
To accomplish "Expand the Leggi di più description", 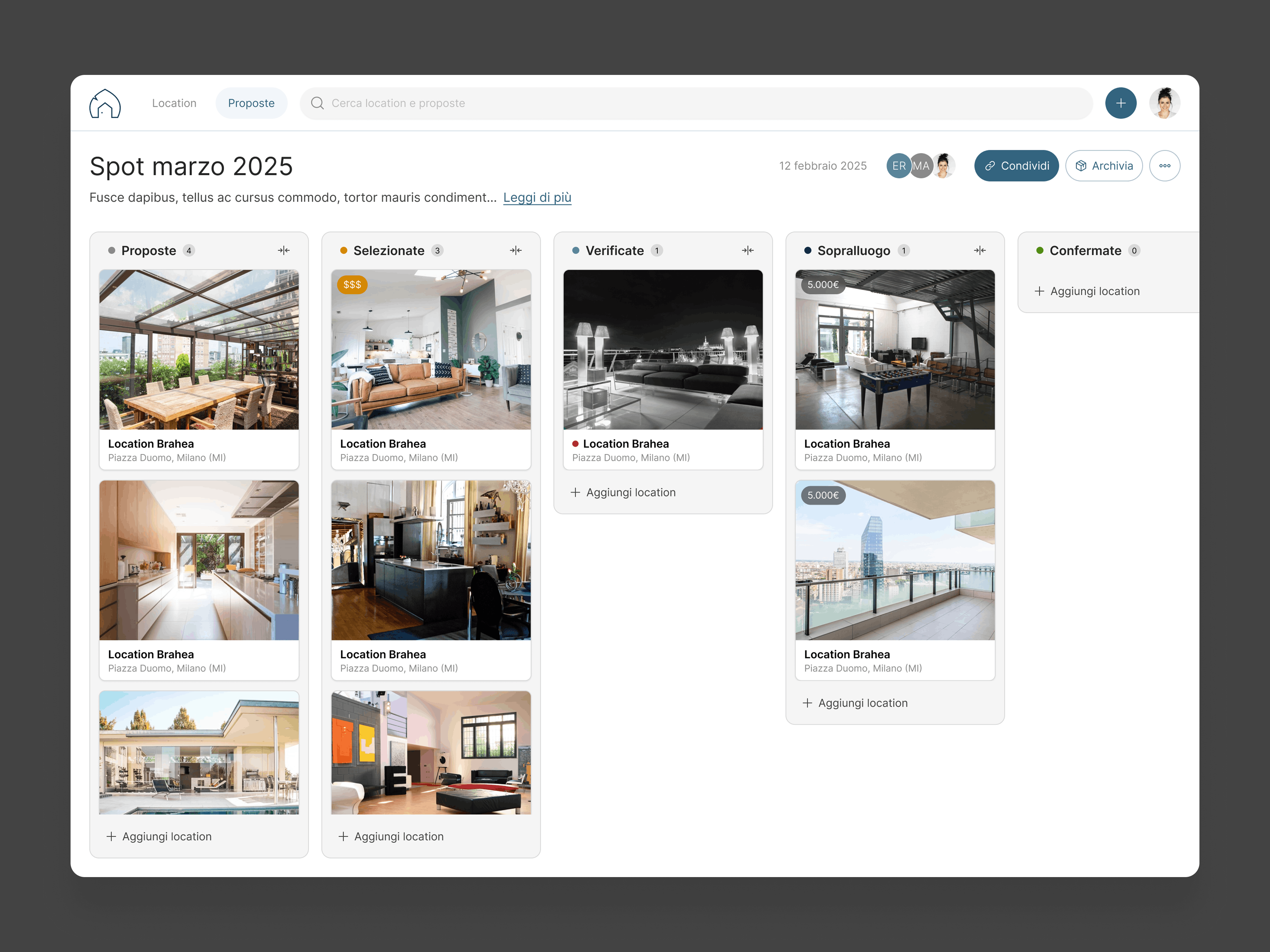I will tap(537, 197).
